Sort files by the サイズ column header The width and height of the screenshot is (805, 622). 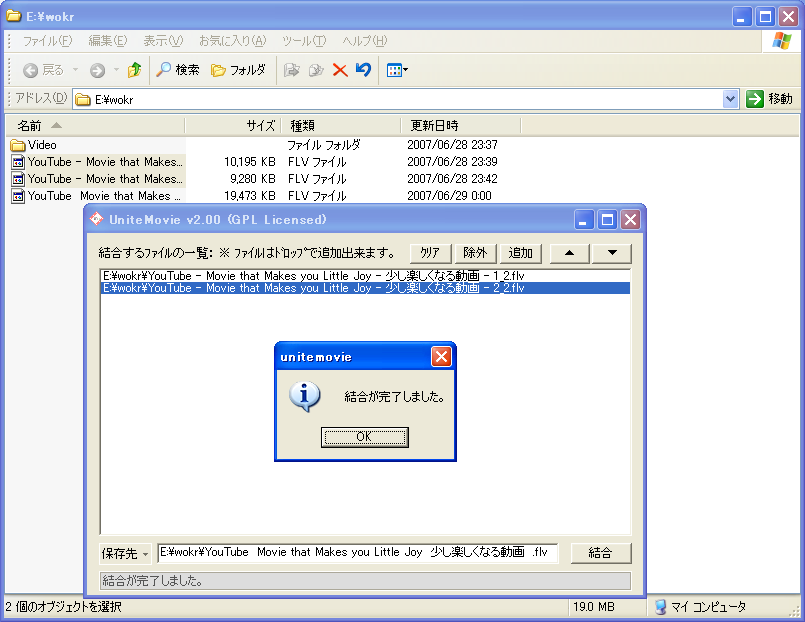tap(233, 125)
